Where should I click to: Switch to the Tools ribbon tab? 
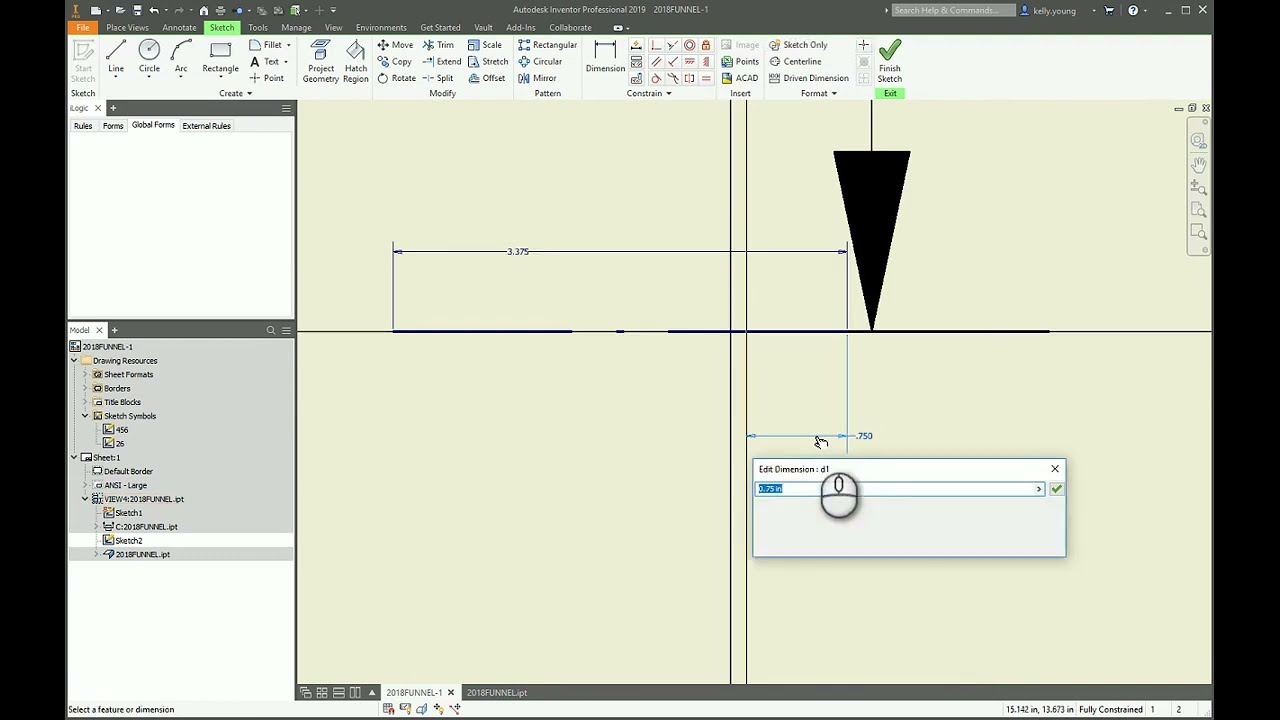[x=258, y=28]
